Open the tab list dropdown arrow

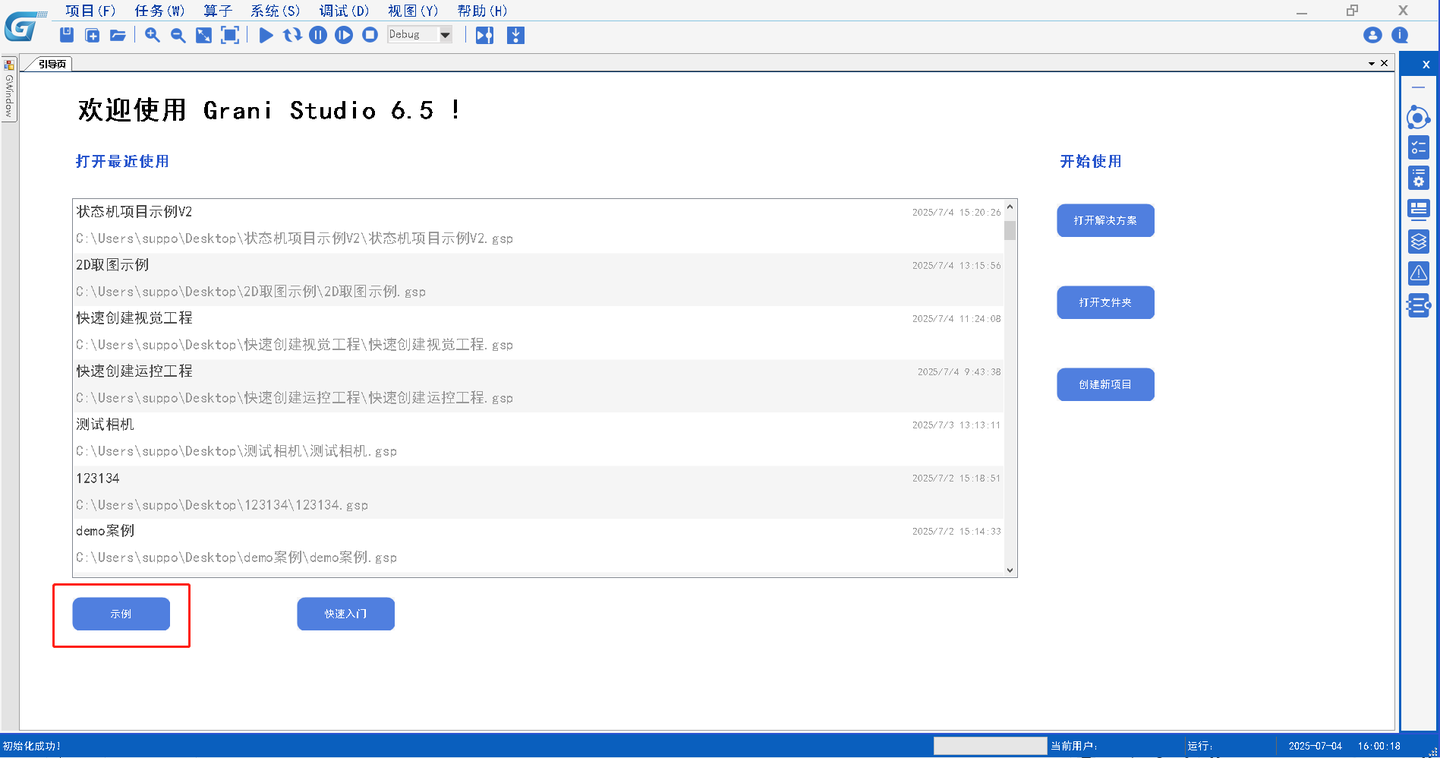1372,63
